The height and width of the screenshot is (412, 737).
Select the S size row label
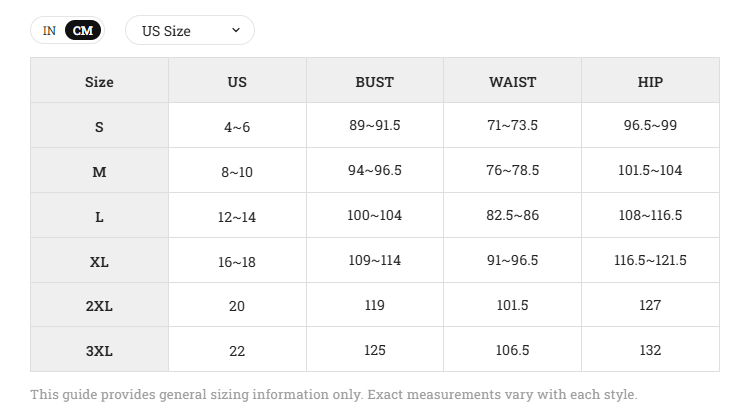click(x=99, y=127)
